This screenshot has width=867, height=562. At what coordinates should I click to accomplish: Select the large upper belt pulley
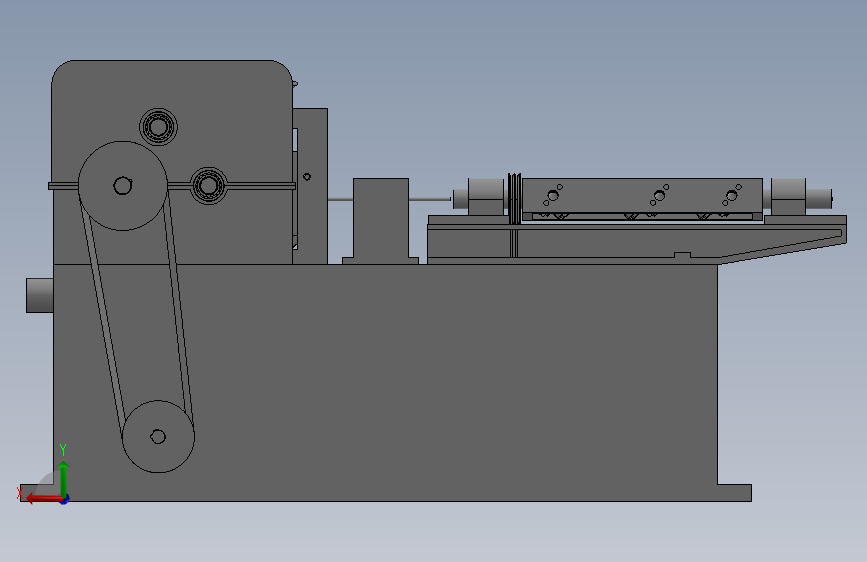tap(123, 186)
